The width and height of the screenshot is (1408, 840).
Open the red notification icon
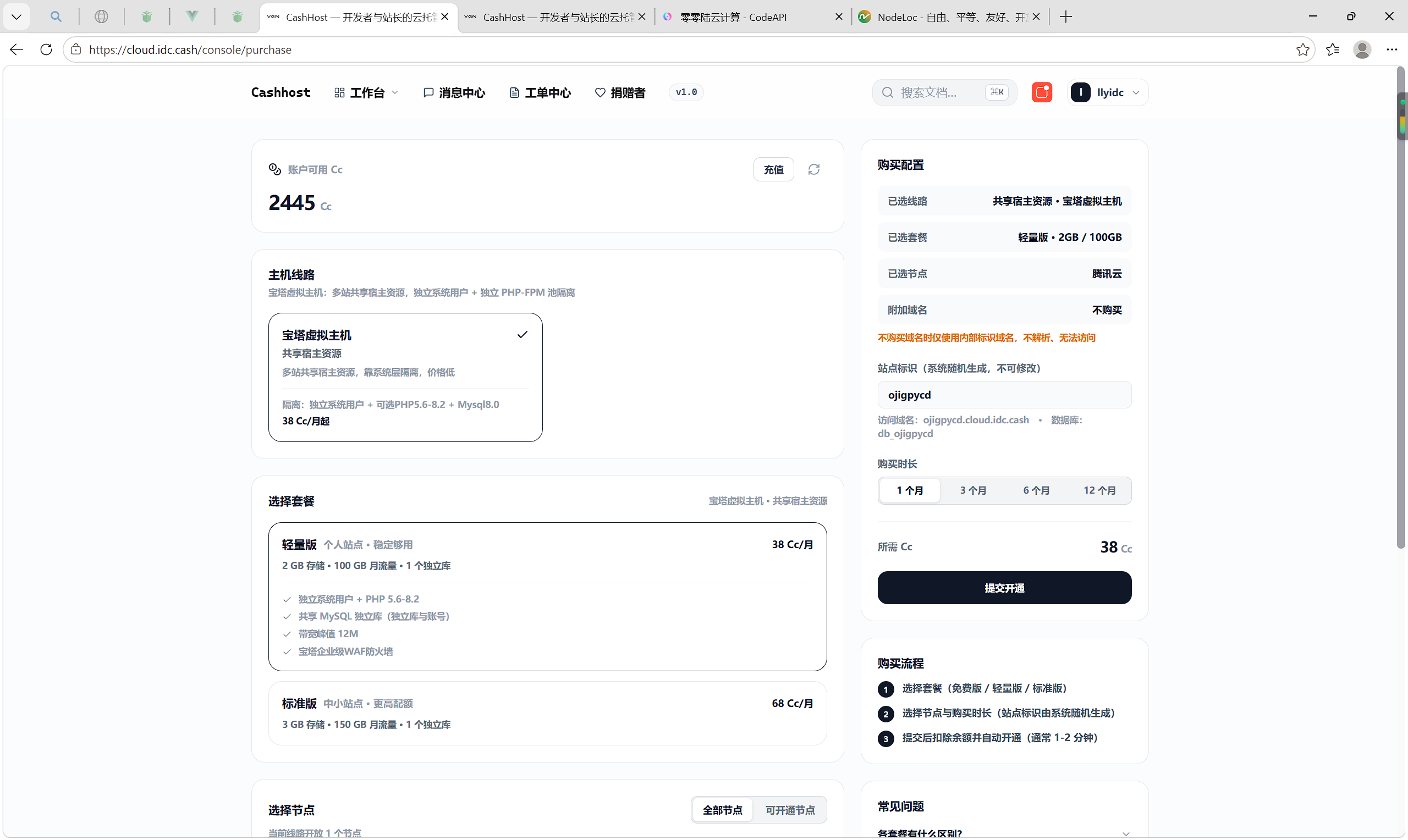[1042, 92]
